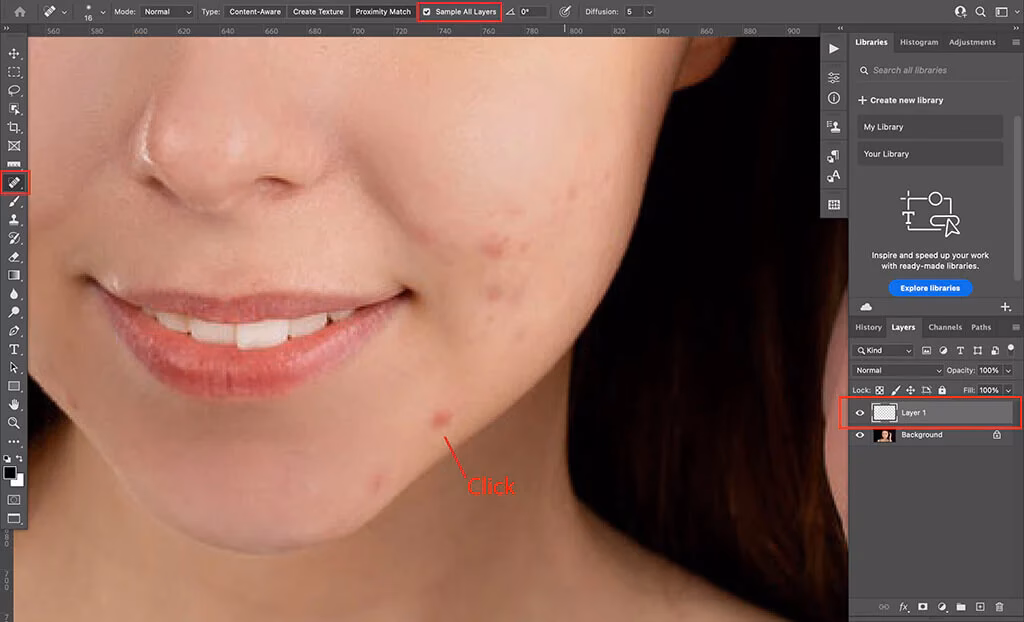Expand the Kind layer filter dropdown
The width and height of the screenshot is (1024, 622).
click(x=883, y=351)
